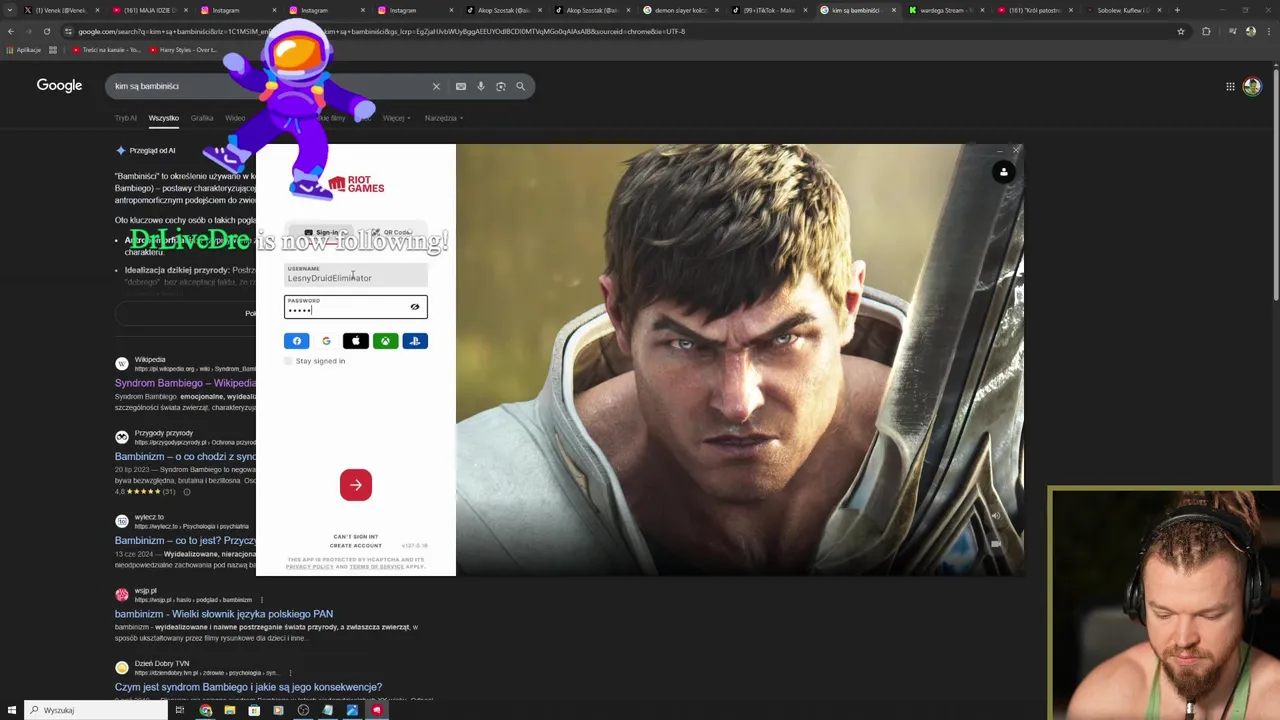Log in with PlayStation in Riot client
The height and width of the screenshot is (720, 1280).
tap(415, 341)
